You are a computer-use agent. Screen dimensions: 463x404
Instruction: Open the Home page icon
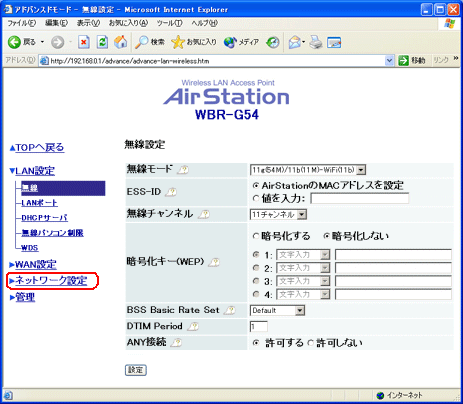tap(120, 42)
